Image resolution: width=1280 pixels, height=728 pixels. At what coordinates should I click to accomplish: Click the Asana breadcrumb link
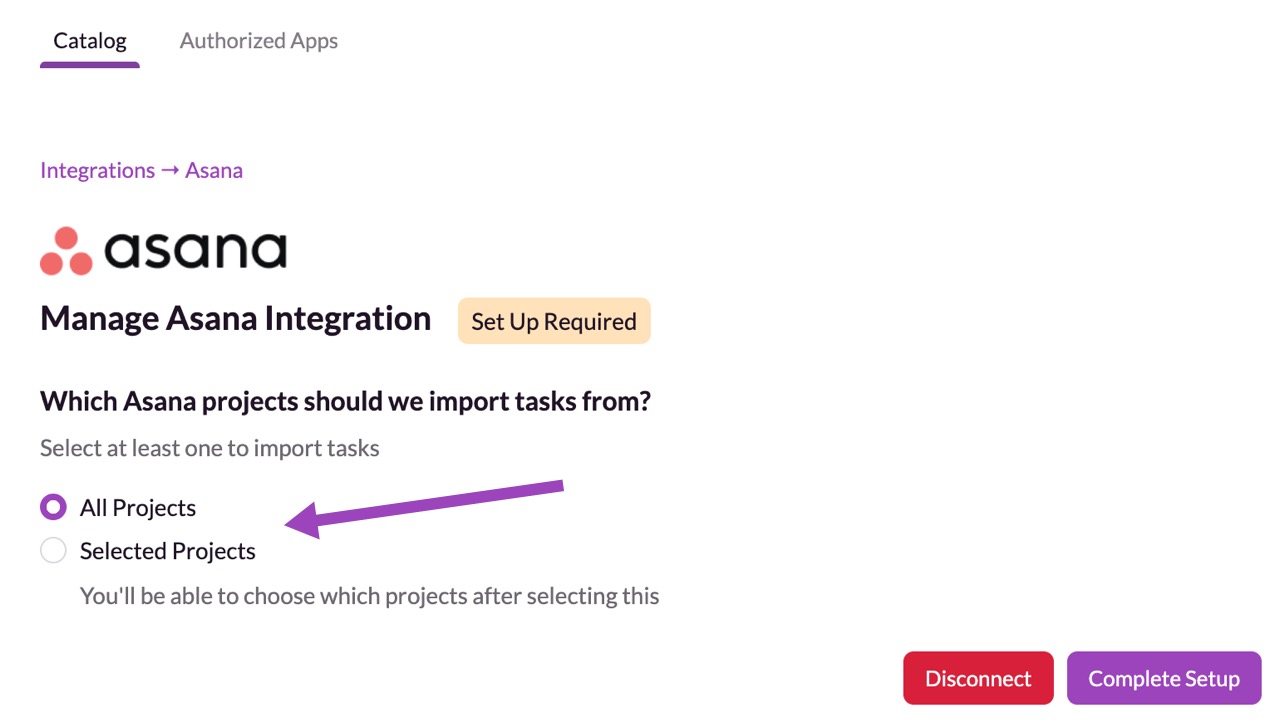[x=214, y=170]
